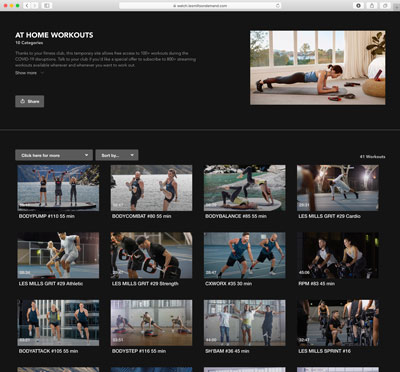
Task: Open the BODYBALANCE #85 workout thumbnail
Action: 245,188
